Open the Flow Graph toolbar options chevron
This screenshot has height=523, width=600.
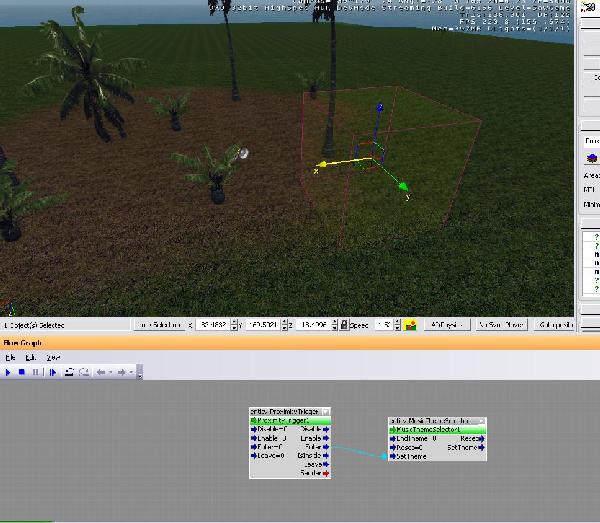coord(140,372)
